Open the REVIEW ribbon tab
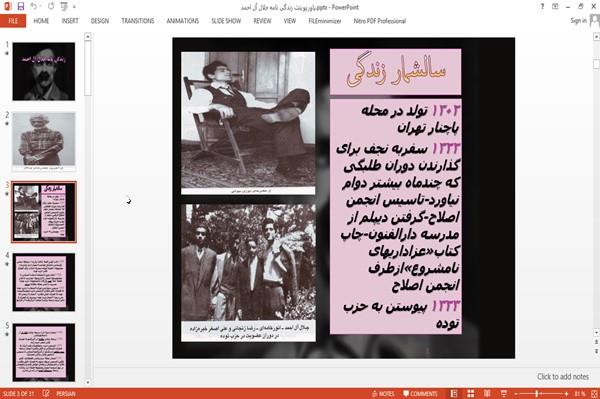 point(262,21)
